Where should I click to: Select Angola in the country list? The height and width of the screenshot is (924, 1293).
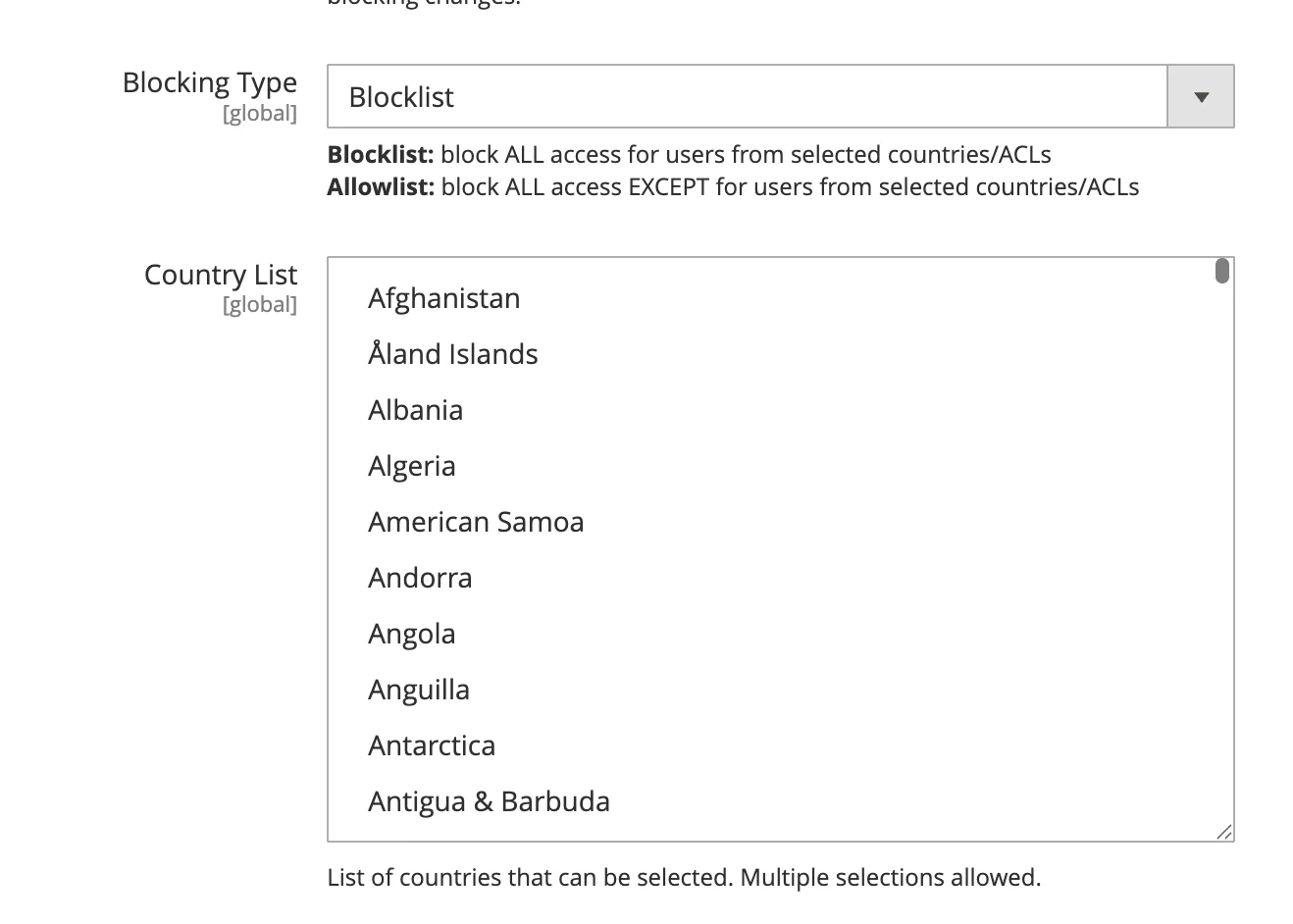[412, 634]
